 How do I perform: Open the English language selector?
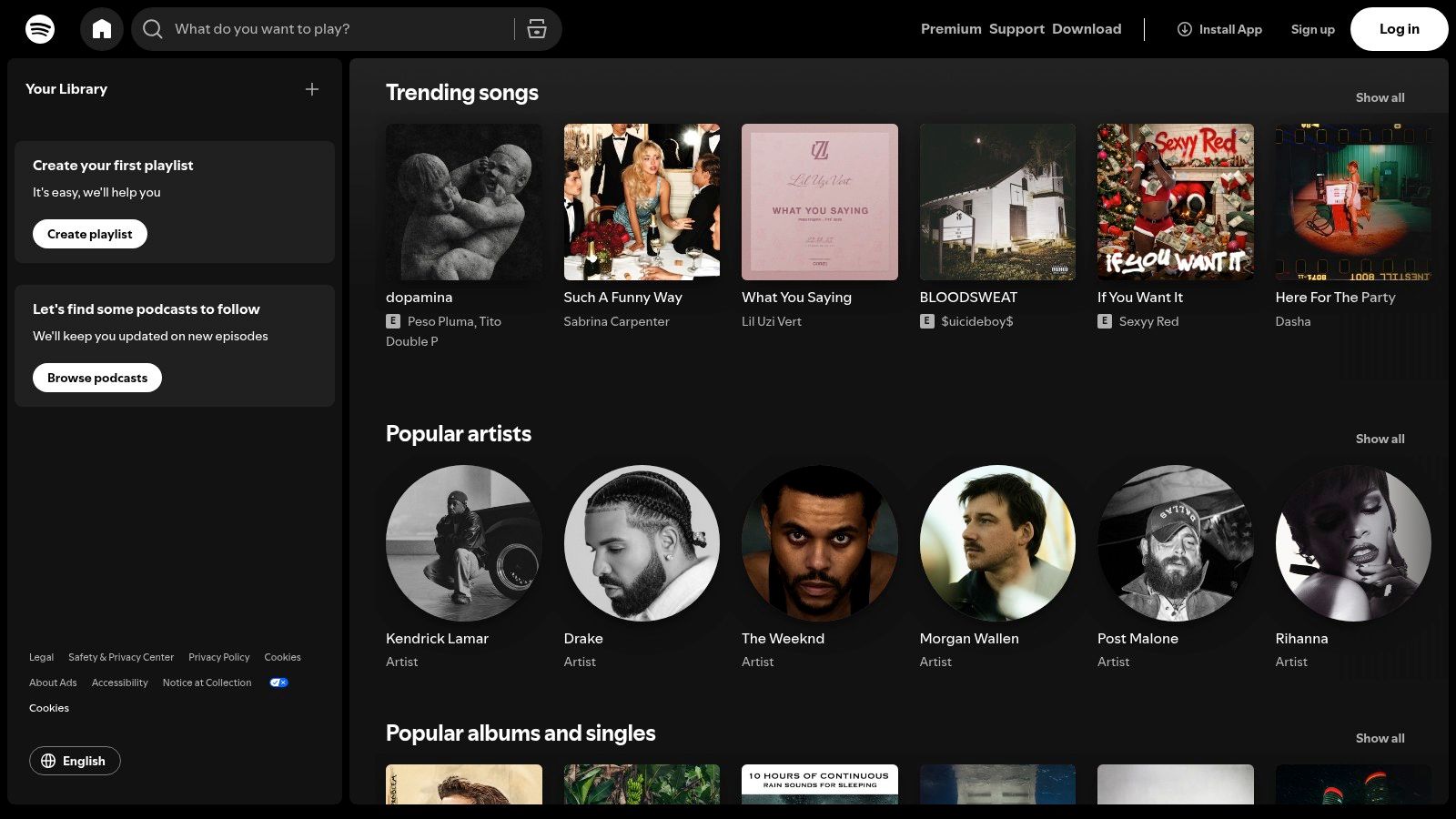(x=75, y=761)
